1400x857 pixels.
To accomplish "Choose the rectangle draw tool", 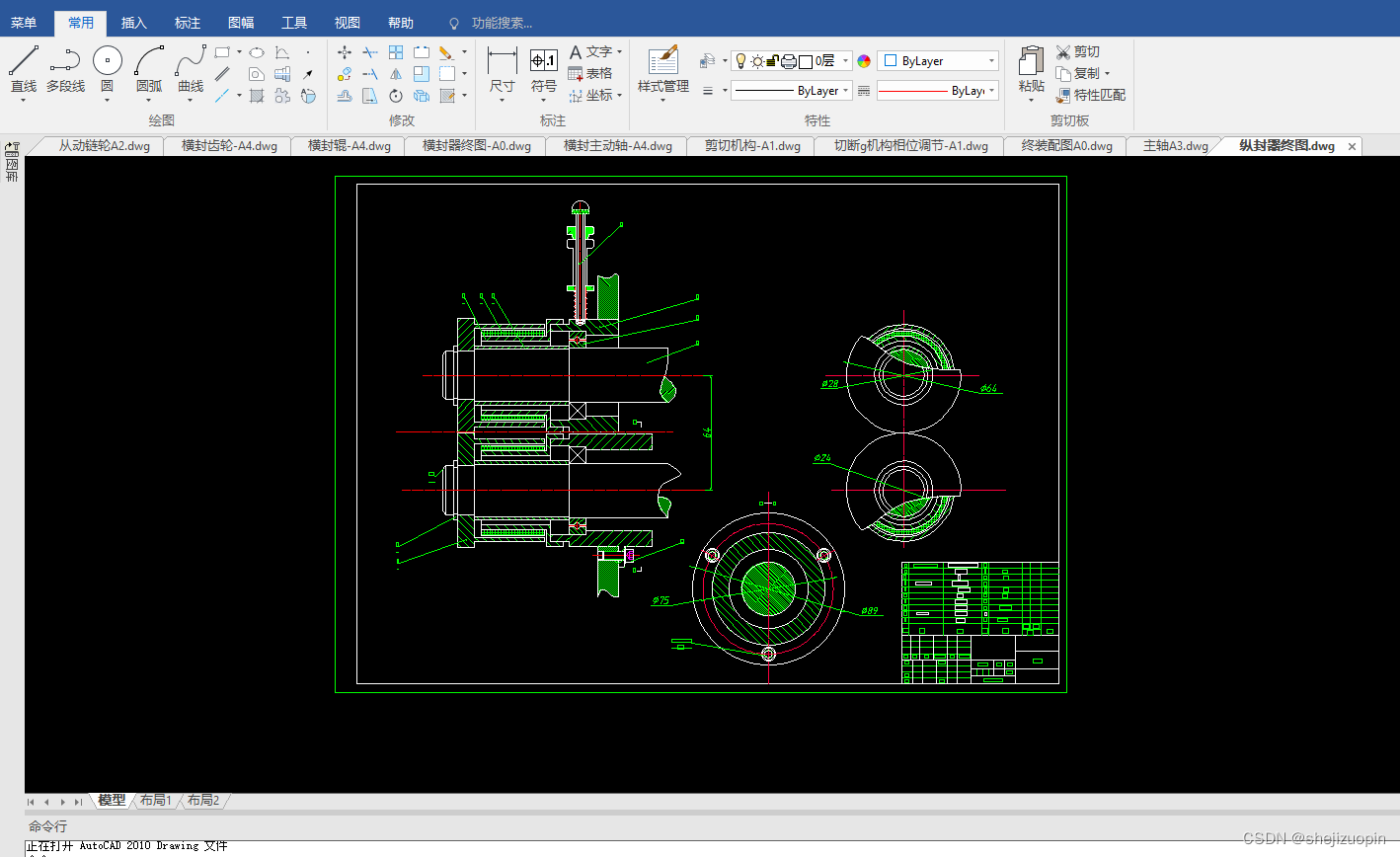I will tap(222, 52).
